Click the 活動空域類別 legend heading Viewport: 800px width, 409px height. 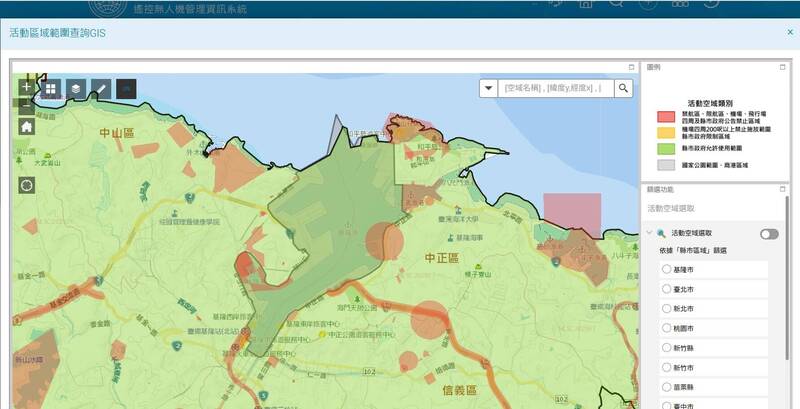(711, 103)
